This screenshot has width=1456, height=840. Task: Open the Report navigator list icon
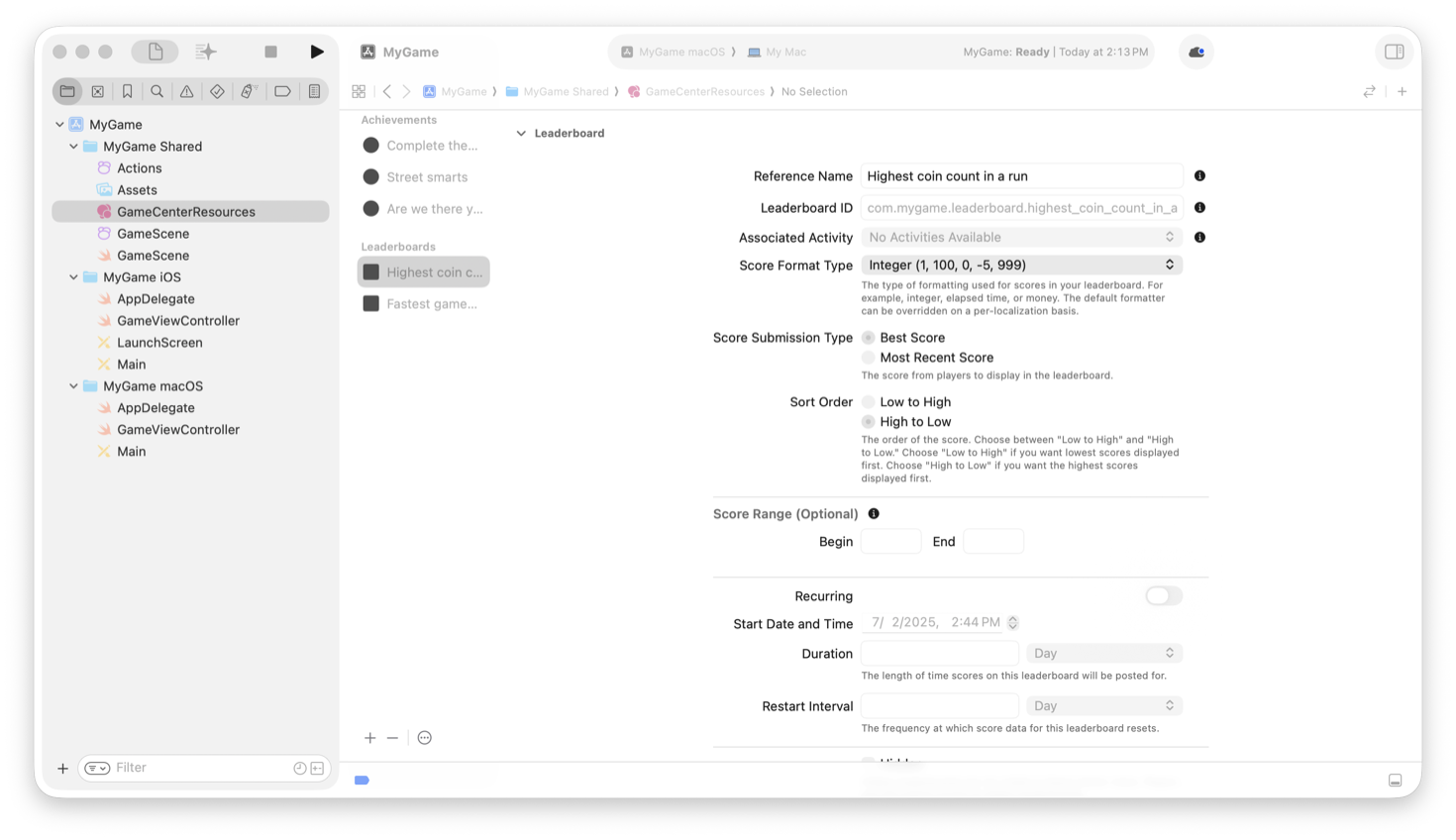[314, 91]
